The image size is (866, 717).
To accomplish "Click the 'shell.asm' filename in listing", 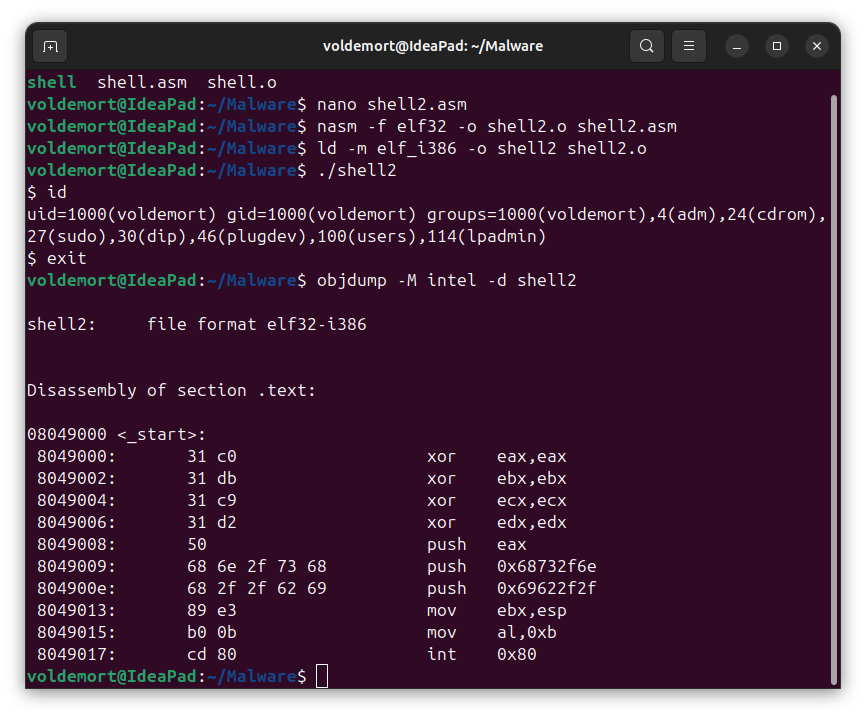I will [142, 82].
